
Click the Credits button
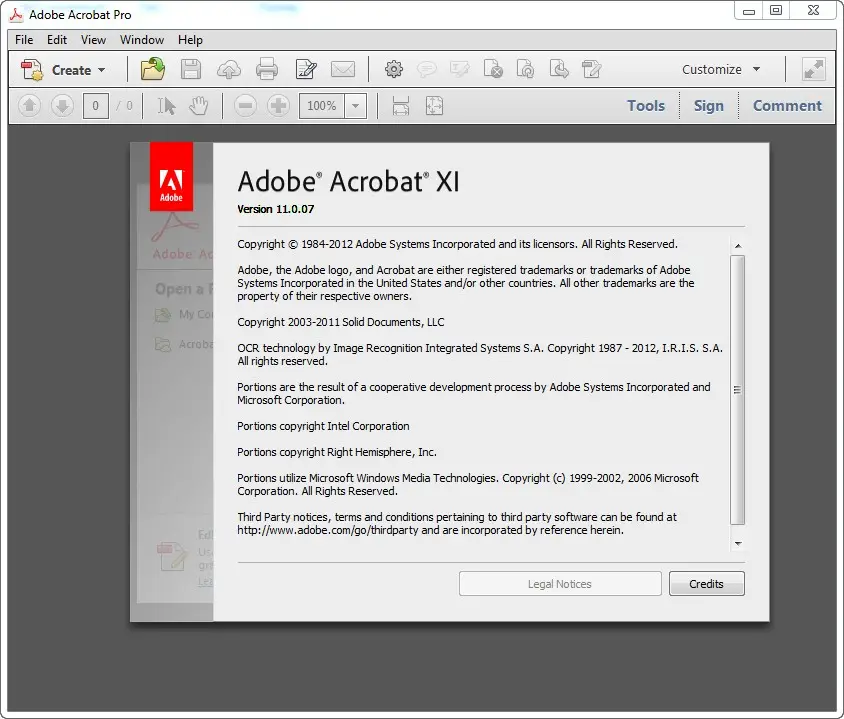(x=707, y=584)
